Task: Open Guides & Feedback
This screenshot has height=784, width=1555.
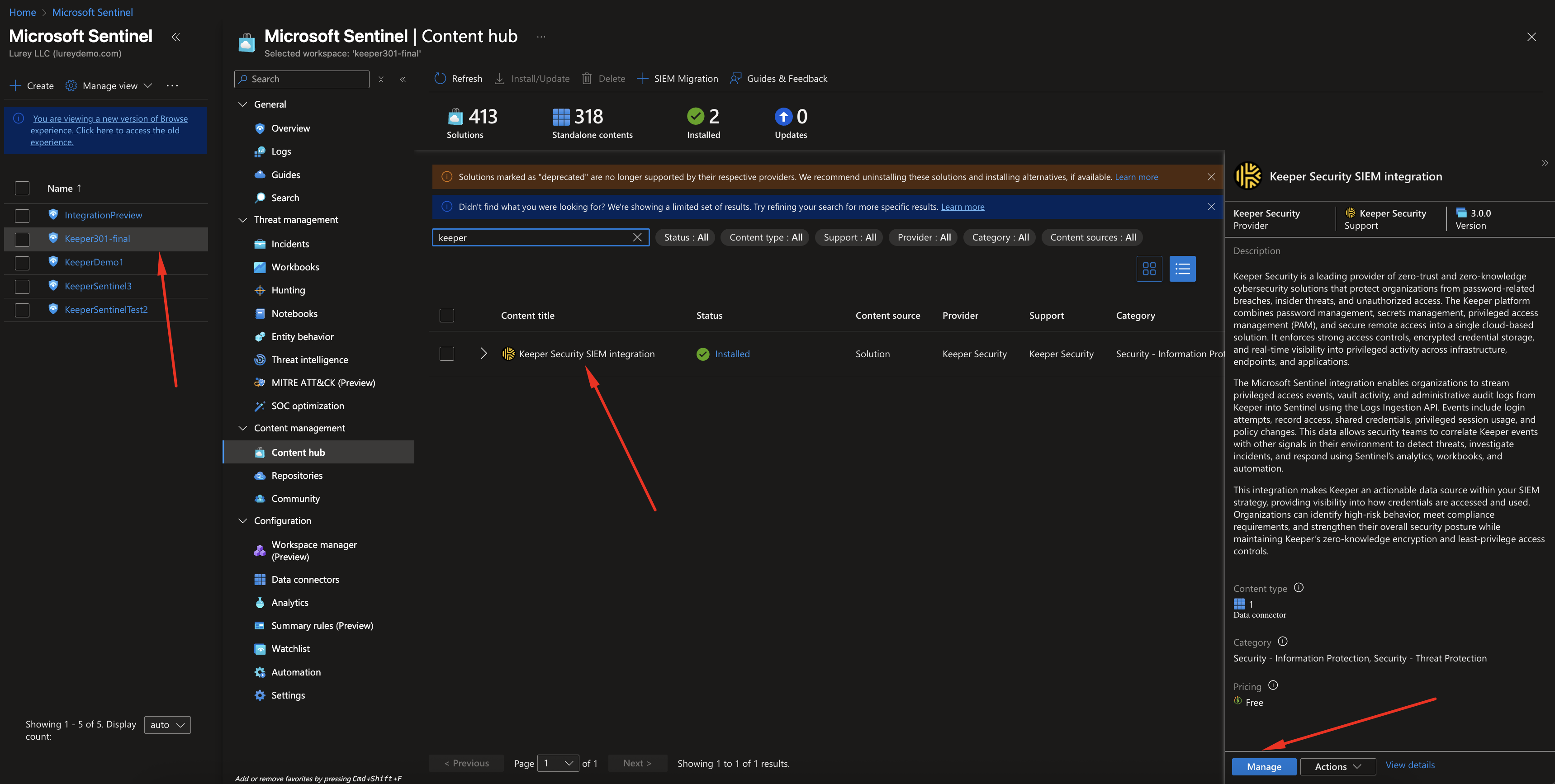Action: (779, 79)
